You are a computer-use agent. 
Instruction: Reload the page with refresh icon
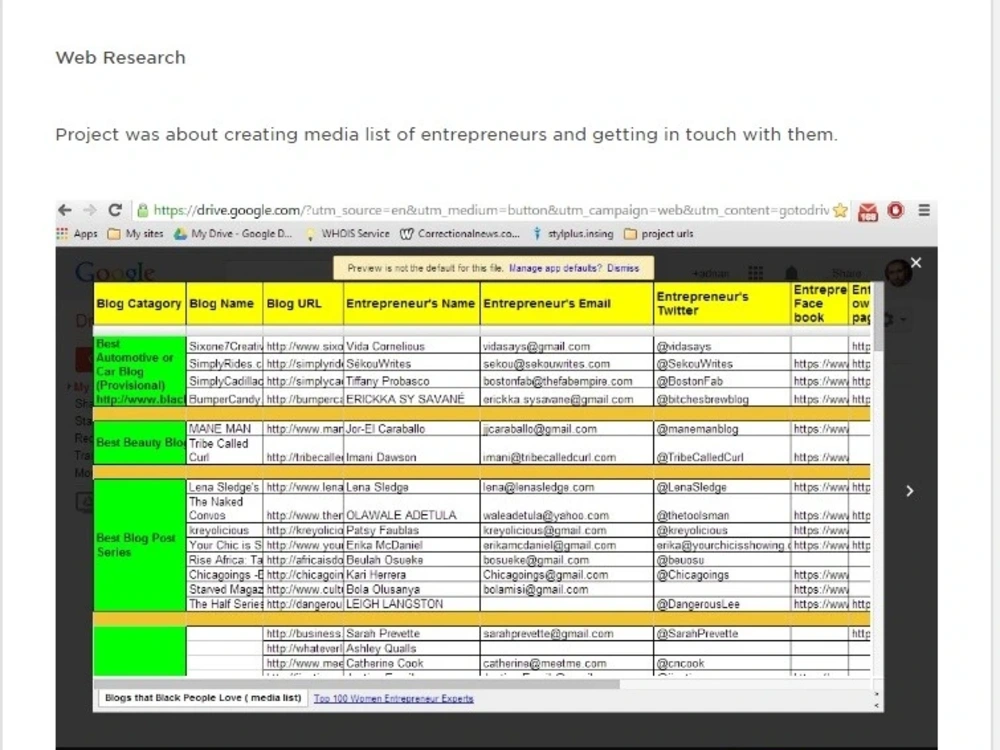click(115, 210)
